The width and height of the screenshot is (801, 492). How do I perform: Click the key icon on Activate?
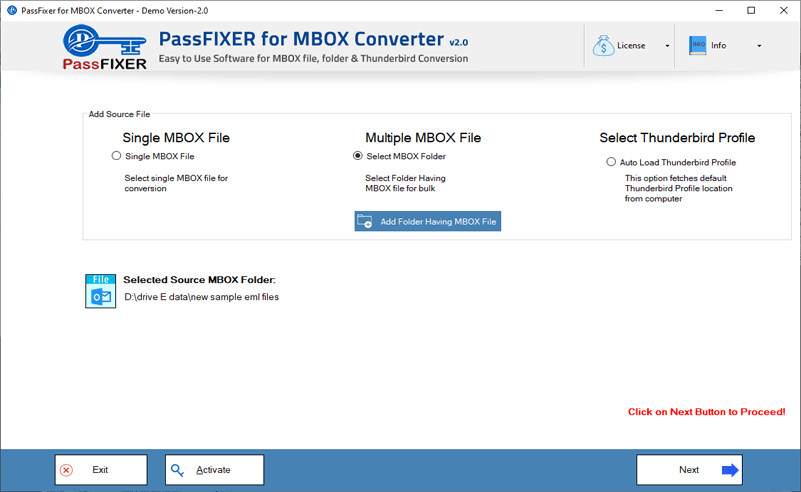point(177,470)
